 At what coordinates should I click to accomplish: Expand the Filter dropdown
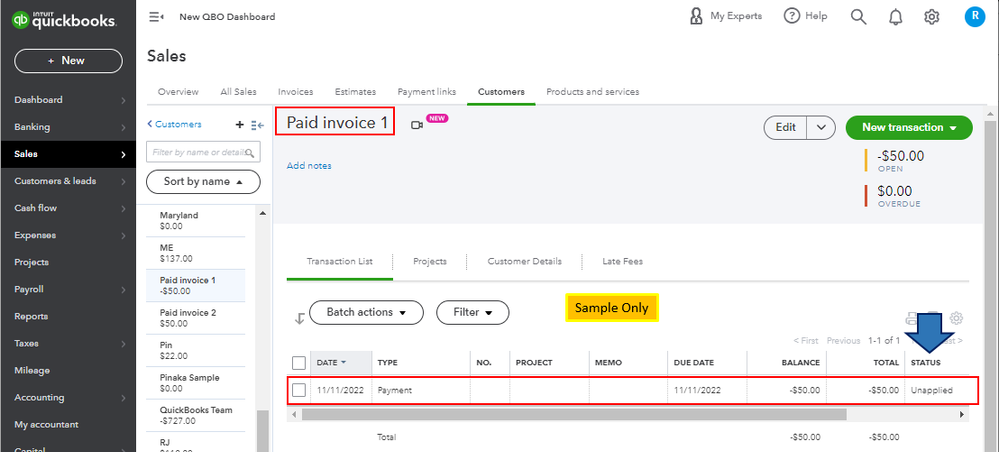473,312
